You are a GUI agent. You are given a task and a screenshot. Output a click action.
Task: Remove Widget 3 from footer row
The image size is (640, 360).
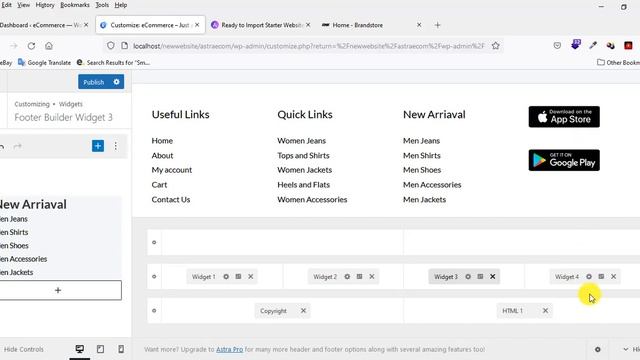coord(493,277)
